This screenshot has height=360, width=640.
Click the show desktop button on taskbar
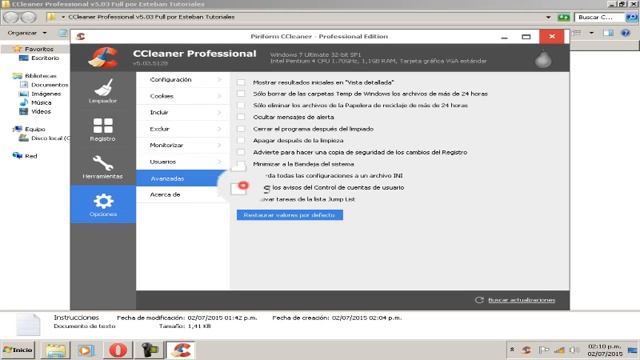pyautogui.click(x=633, y=350)
